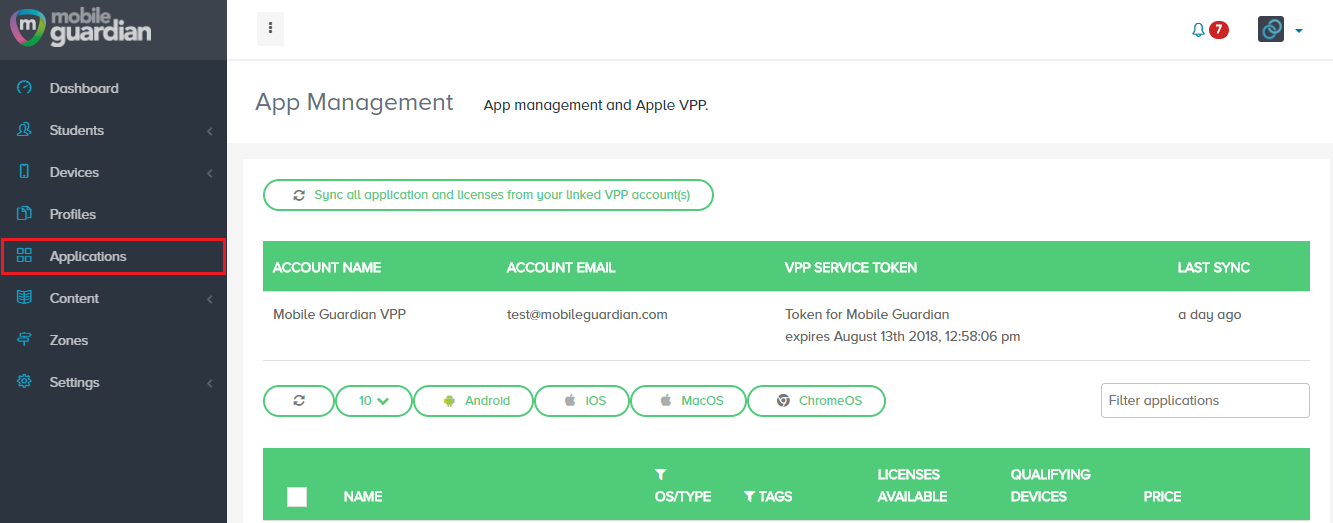Filter apps by MacOS
Screen dimensions: 1333x523
tap(688, 400)
